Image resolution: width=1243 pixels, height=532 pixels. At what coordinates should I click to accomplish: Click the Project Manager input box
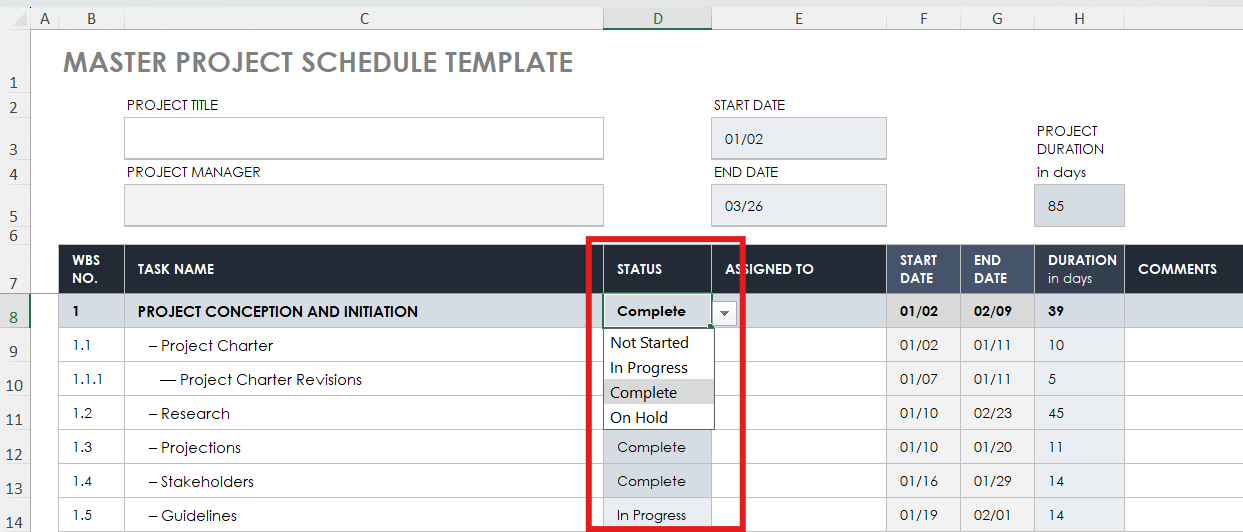tap(363, 205)
